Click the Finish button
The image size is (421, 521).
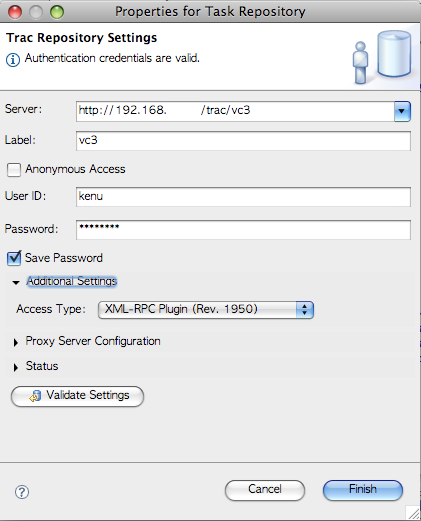(363, 490)
